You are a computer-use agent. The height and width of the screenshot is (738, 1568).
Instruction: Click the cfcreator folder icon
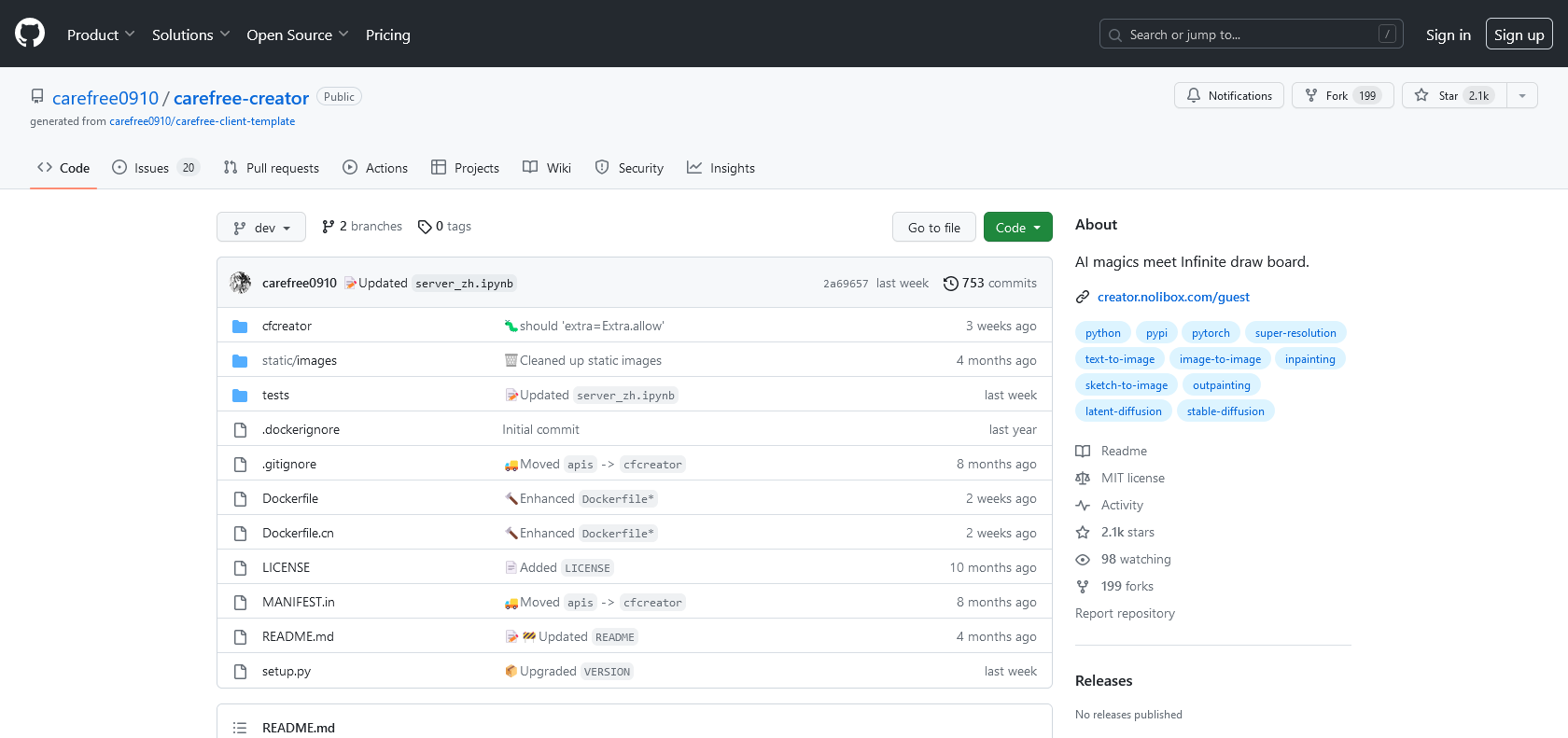click(240, 327)
